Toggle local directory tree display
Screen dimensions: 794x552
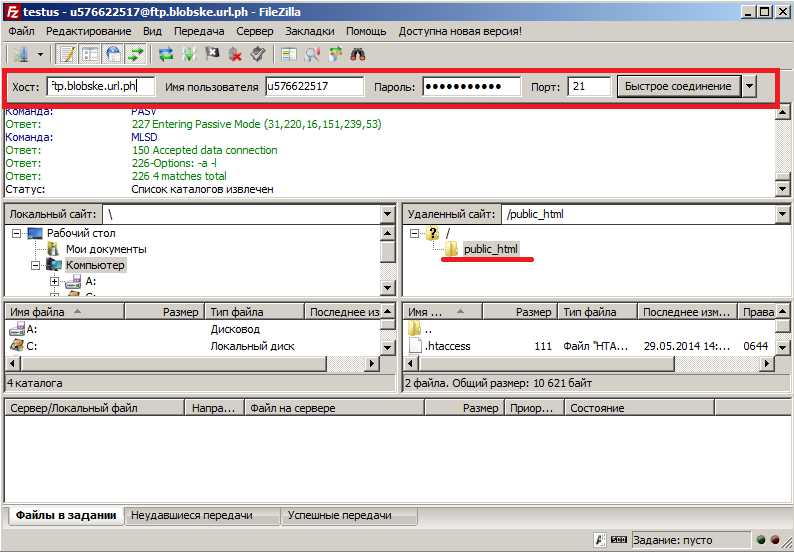coord(90,54)
